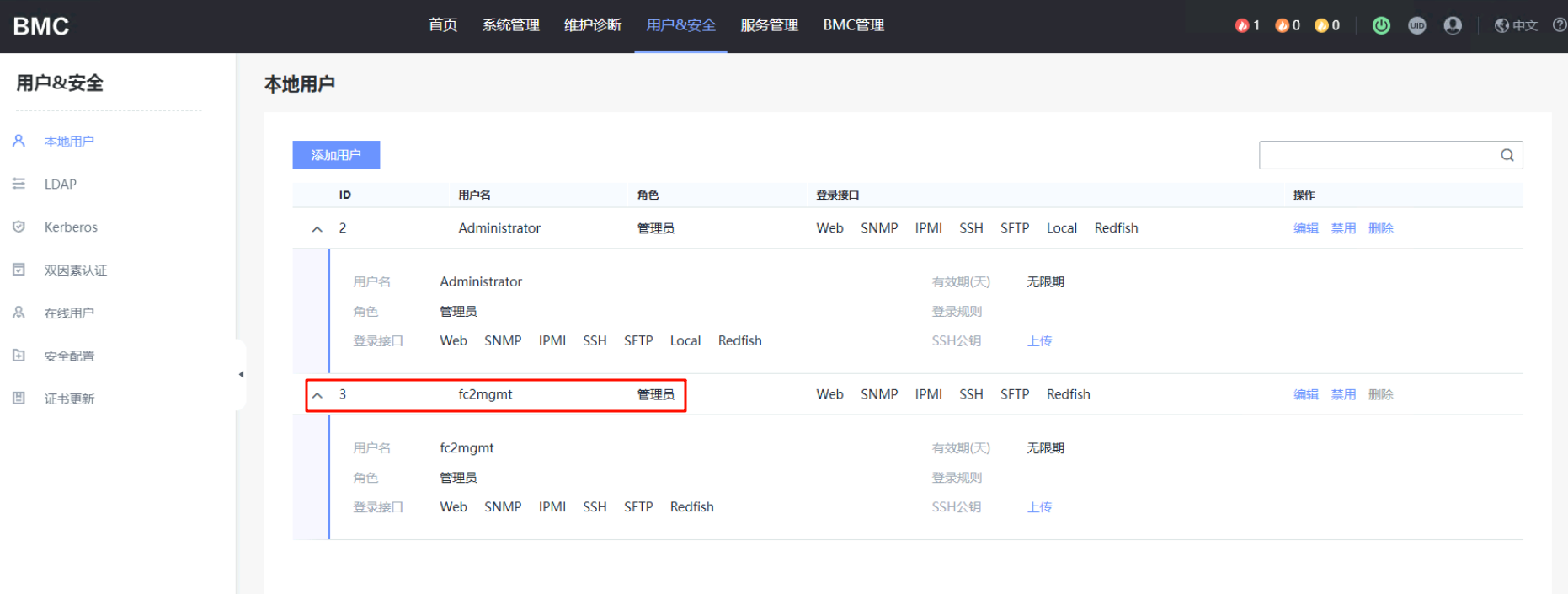
Task: Collapse the Administrator user row
Action: [317, 229]
